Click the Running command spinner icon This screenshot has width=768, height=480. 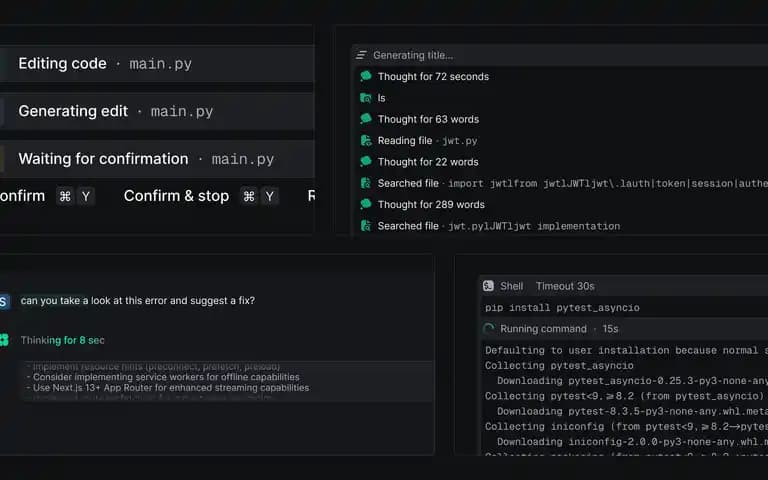click(x=488, y=329)
